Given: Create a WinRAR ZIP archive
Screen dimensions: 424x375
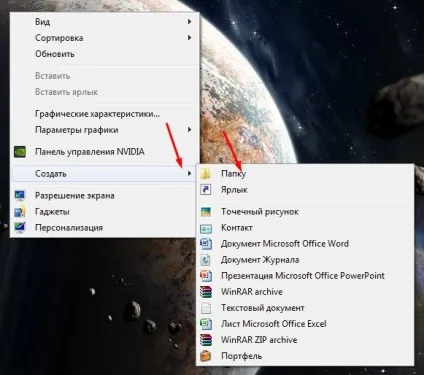Looking at the screenshot, I should click(x=305, y=340).
